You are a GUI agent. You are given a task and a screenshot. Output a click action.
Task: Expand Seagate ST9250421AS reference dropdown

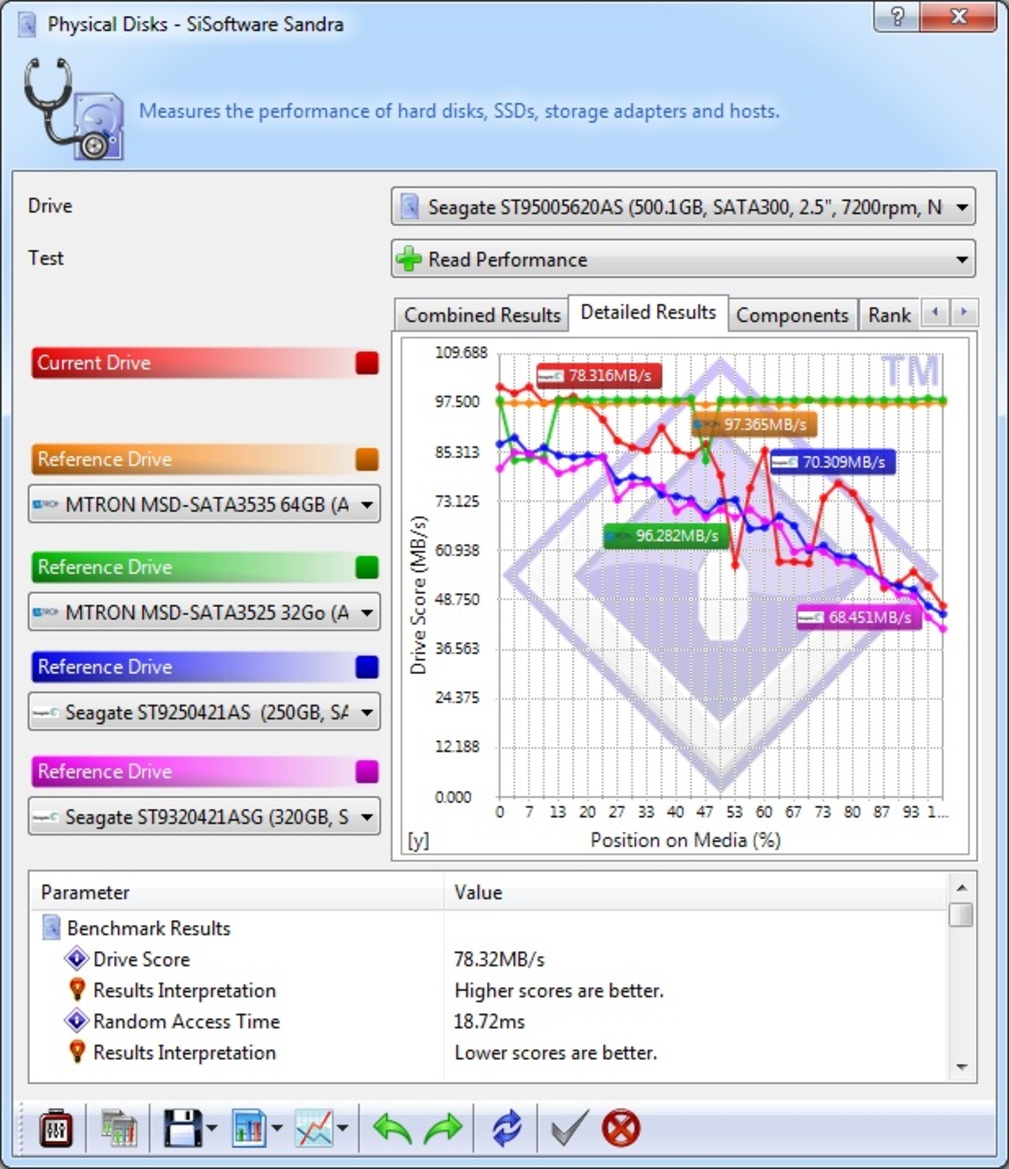click(204, 712)
